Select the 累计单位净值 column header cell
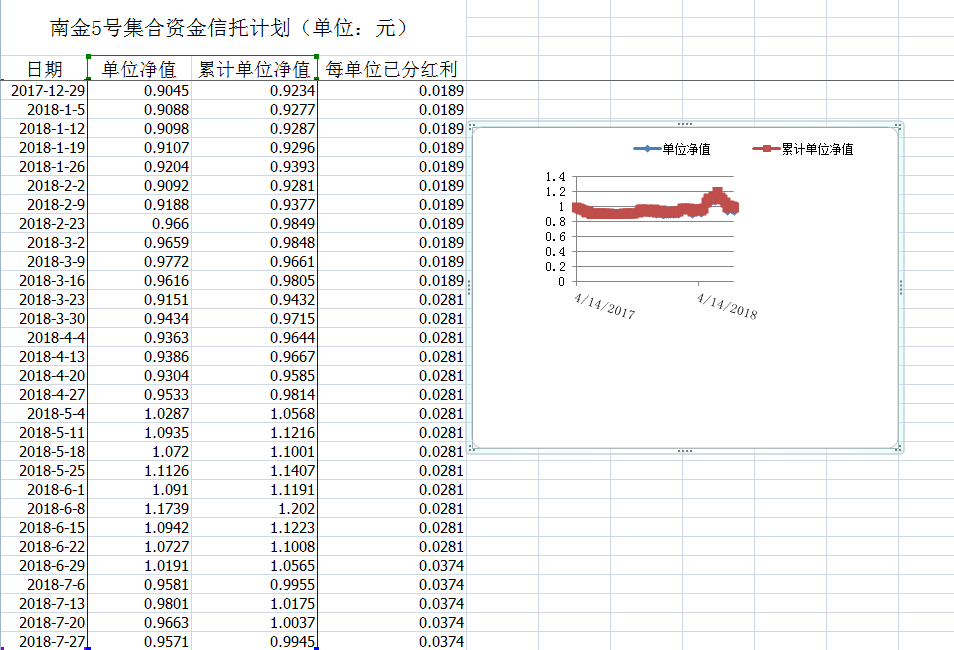This screenshot has width=954, height=650. click(x=254, y=69)
